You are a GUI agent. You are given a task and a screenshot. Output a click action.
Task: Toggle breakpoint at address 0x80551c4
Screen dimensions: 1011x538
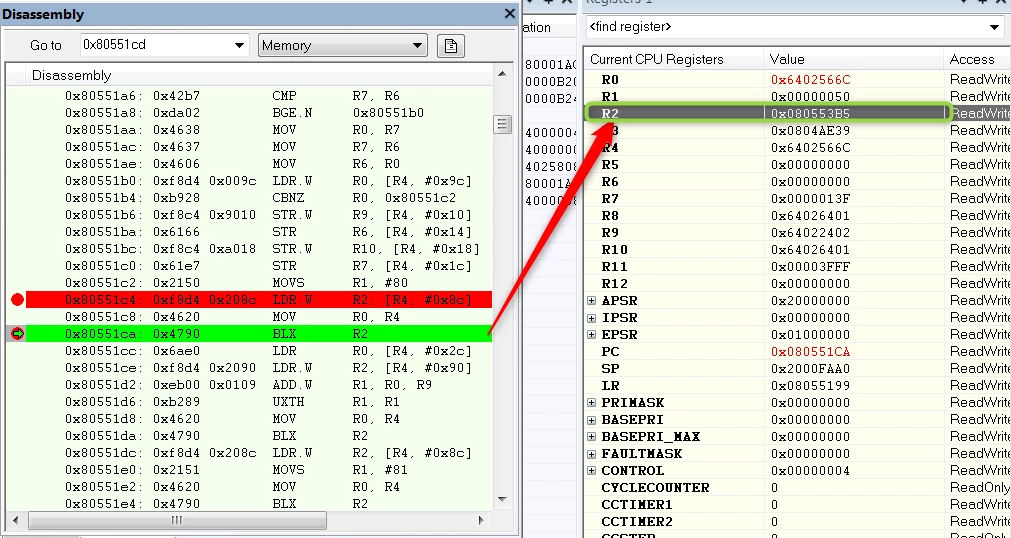click(17, 299)
